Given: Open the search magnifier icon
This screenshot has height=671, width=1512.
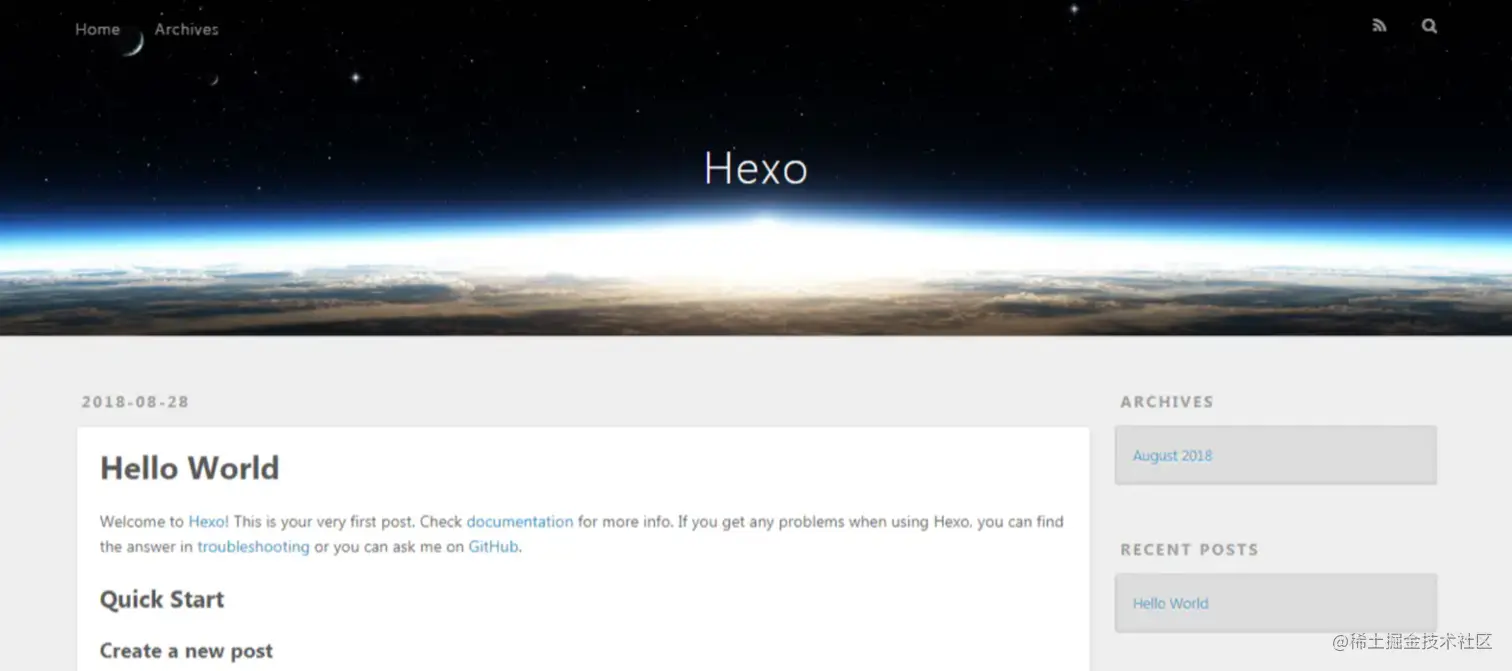Looking at the screenshot, I should [x=1429, y=26].
